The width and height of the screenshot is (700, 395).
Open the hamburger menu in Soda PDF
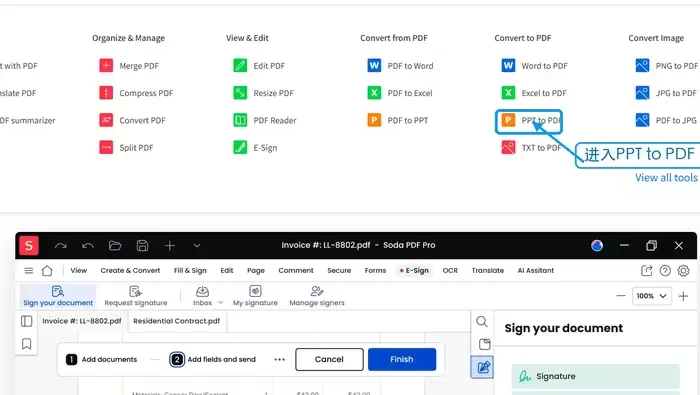point(29,270)
